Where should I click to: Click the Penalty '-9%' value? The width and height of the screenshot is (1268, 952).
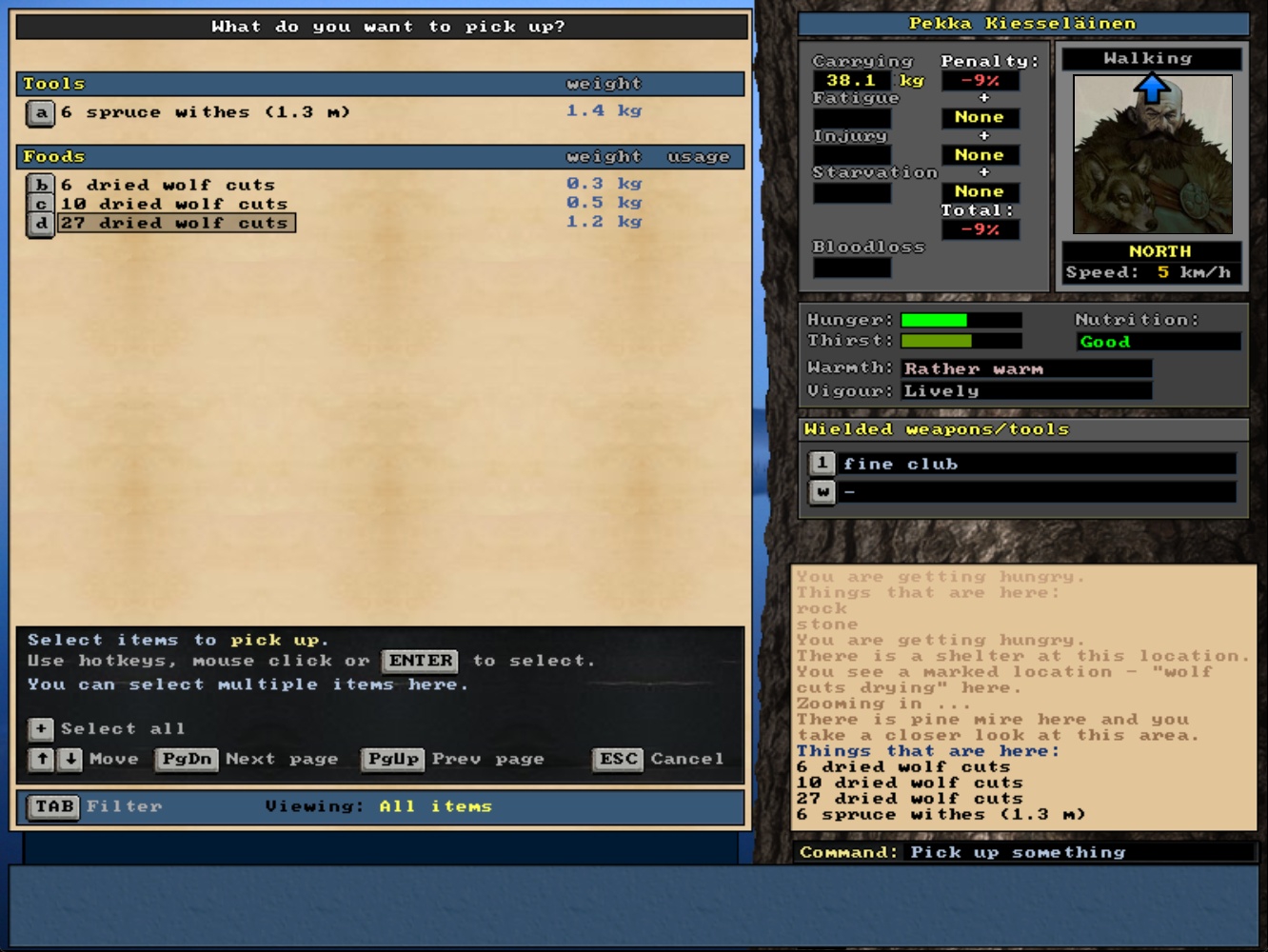coord(981,81)
